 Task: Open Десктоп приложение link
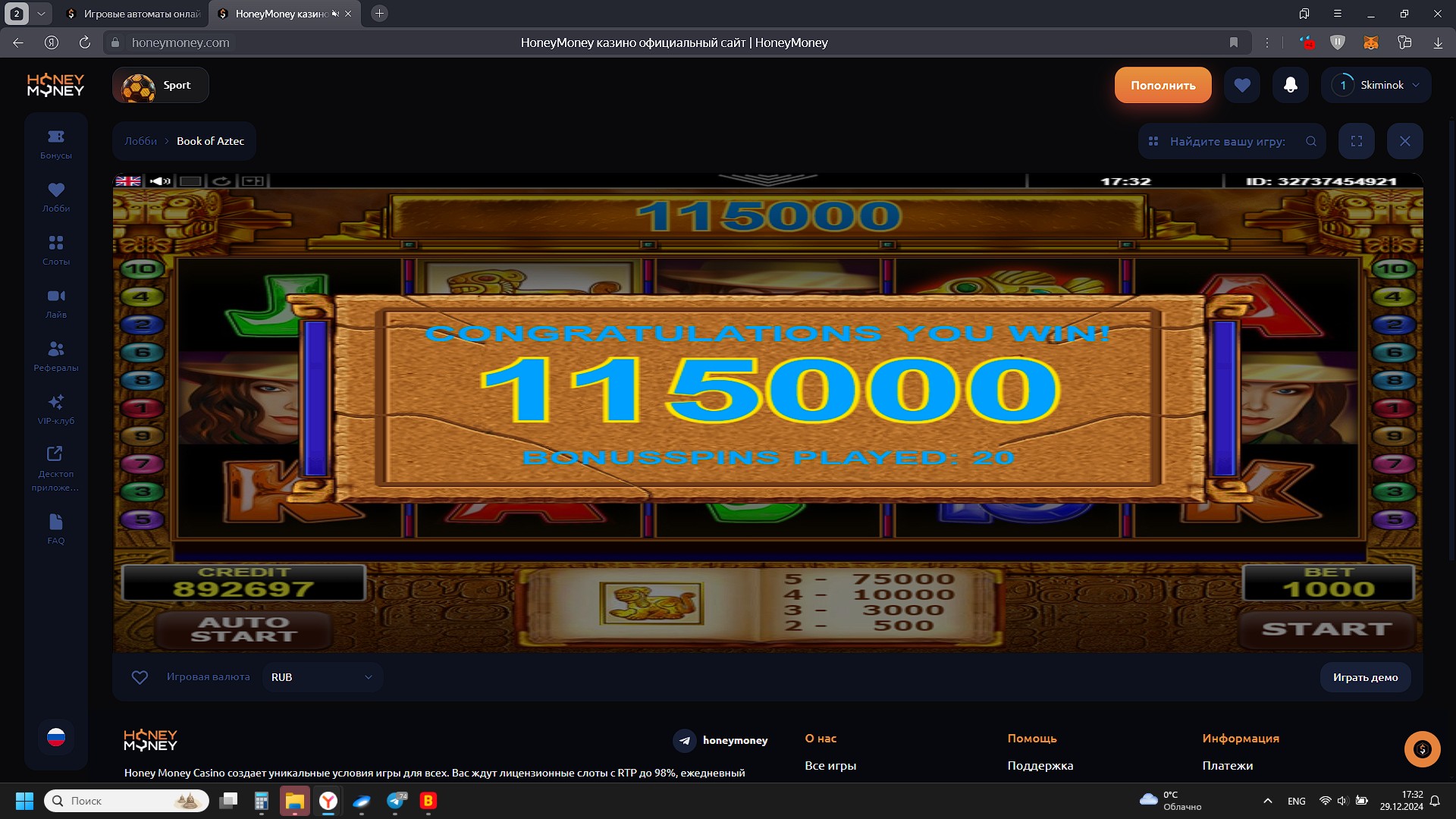pyautogui.click(x=56, y=469)
